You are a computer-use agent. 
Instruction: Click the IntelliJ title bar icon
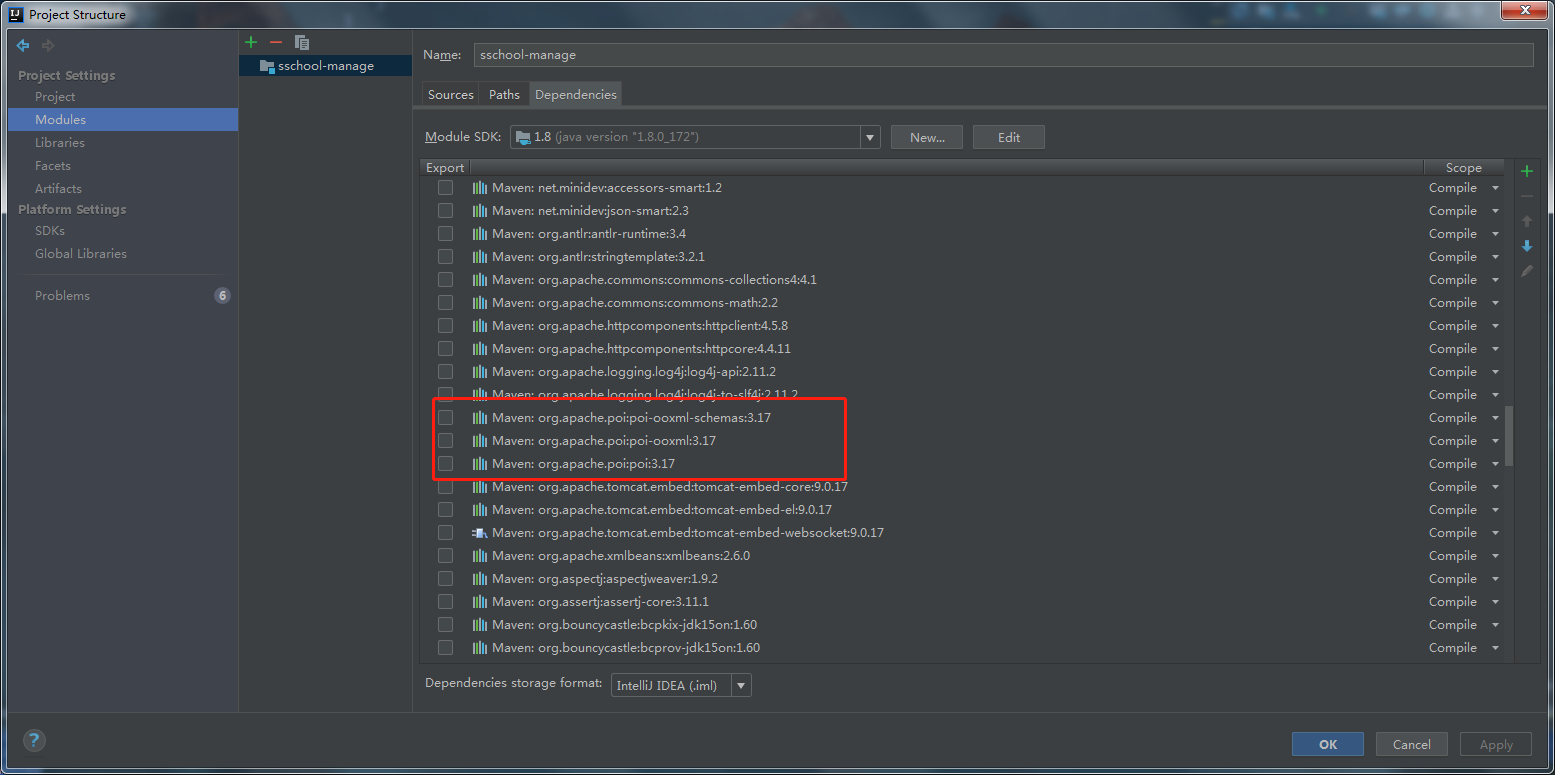pyautogui.click(x=15, y=14)
